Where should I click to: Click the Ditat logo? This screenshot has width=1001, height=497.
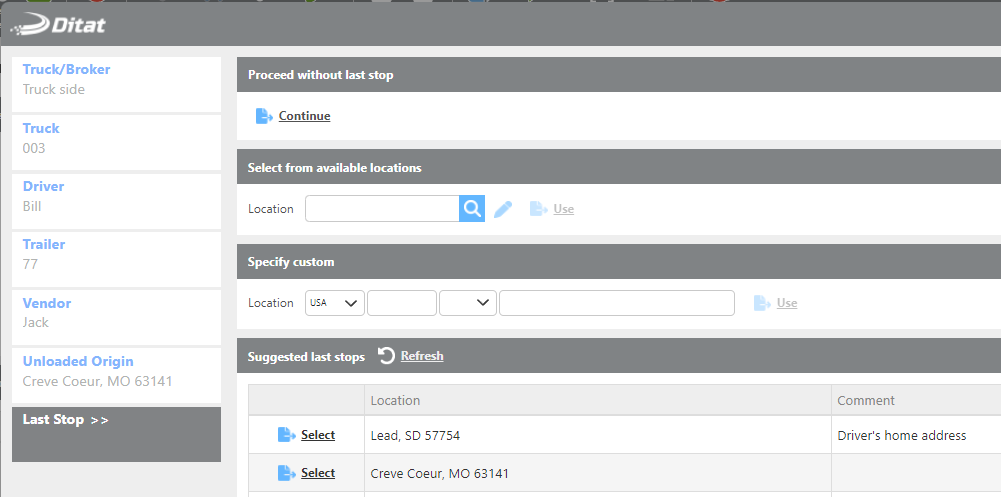[x=58, y=24]
